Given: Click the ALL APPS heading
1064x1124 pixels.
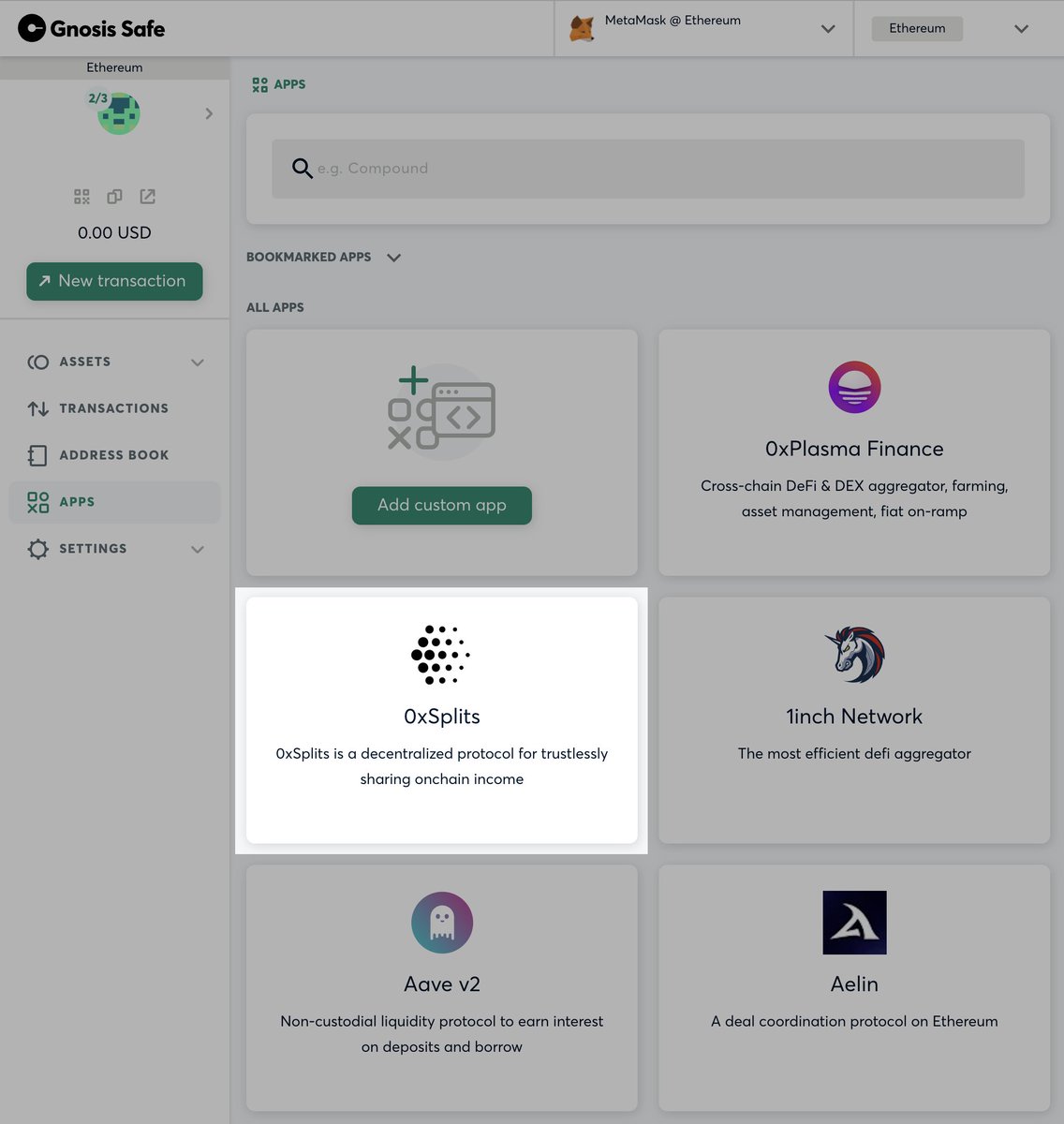Looking at the screenshot, I should tap(275, 307).
